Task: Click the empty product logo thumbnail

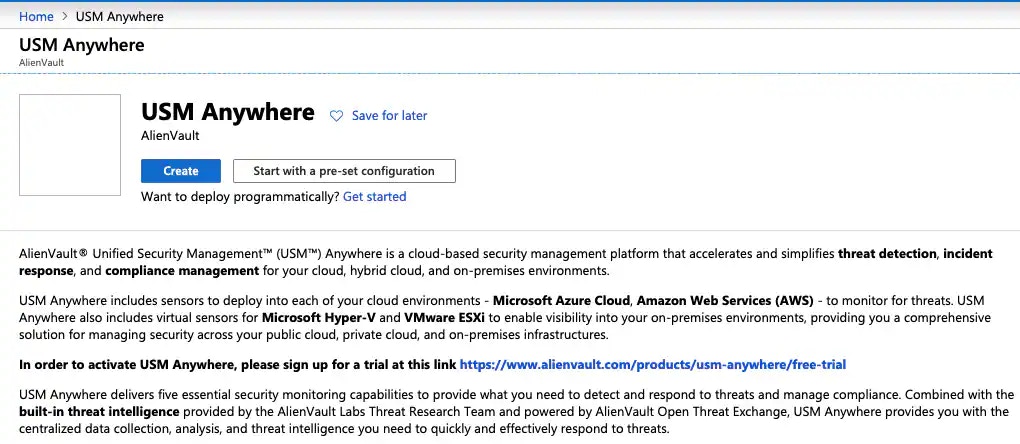Action: click(x=70, y=144)
